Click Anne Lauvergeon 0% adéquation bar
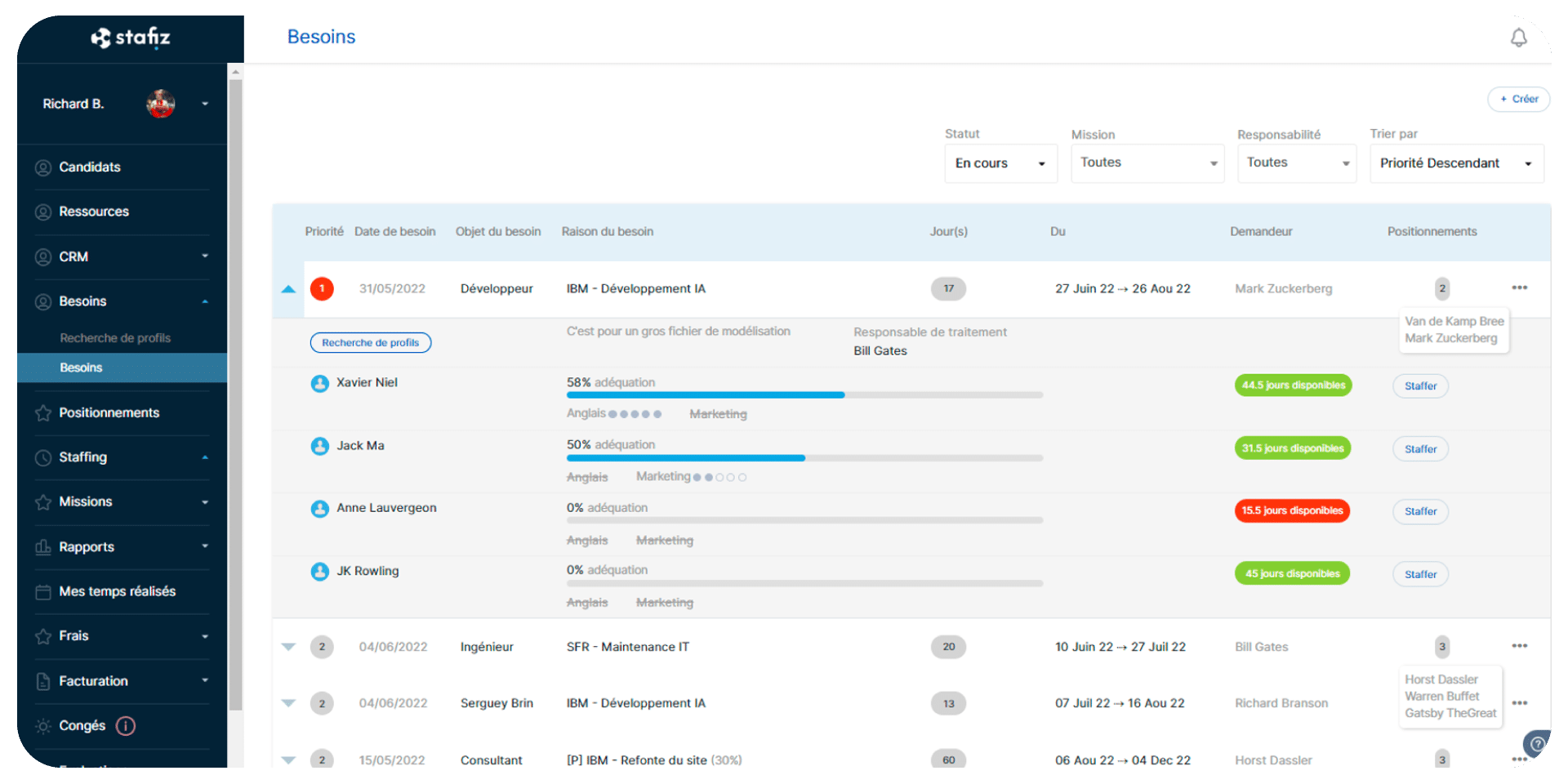Screen dimensions: 1568x784 [804, 520]
